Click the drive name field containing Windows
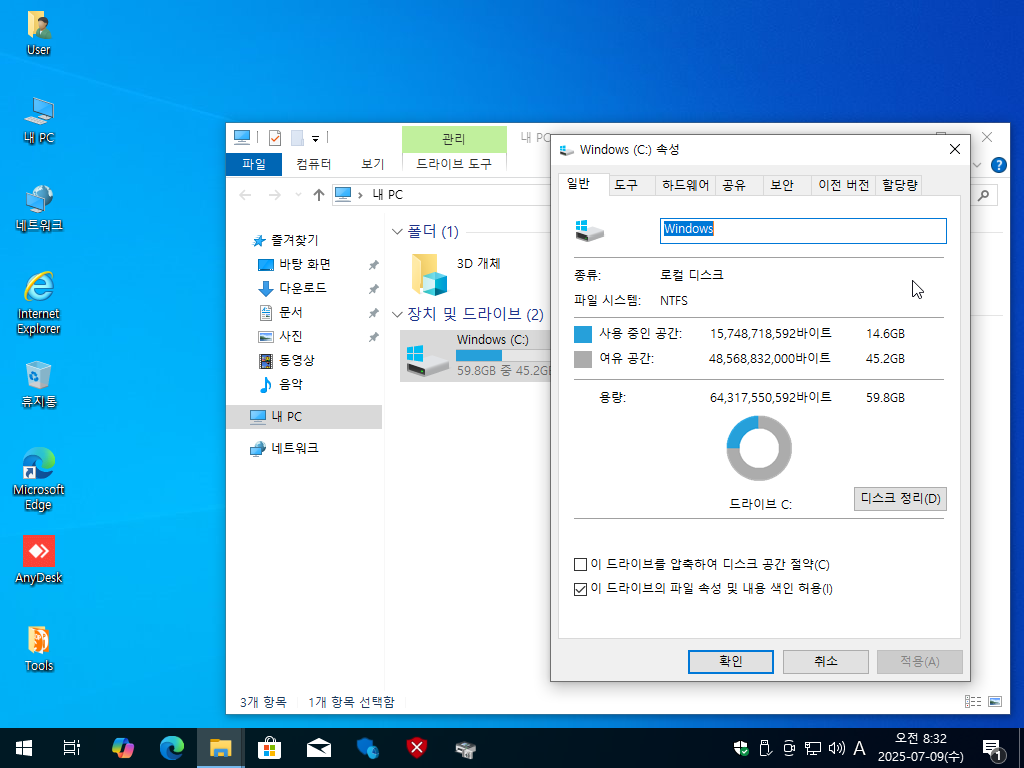 tap(803, 231)
